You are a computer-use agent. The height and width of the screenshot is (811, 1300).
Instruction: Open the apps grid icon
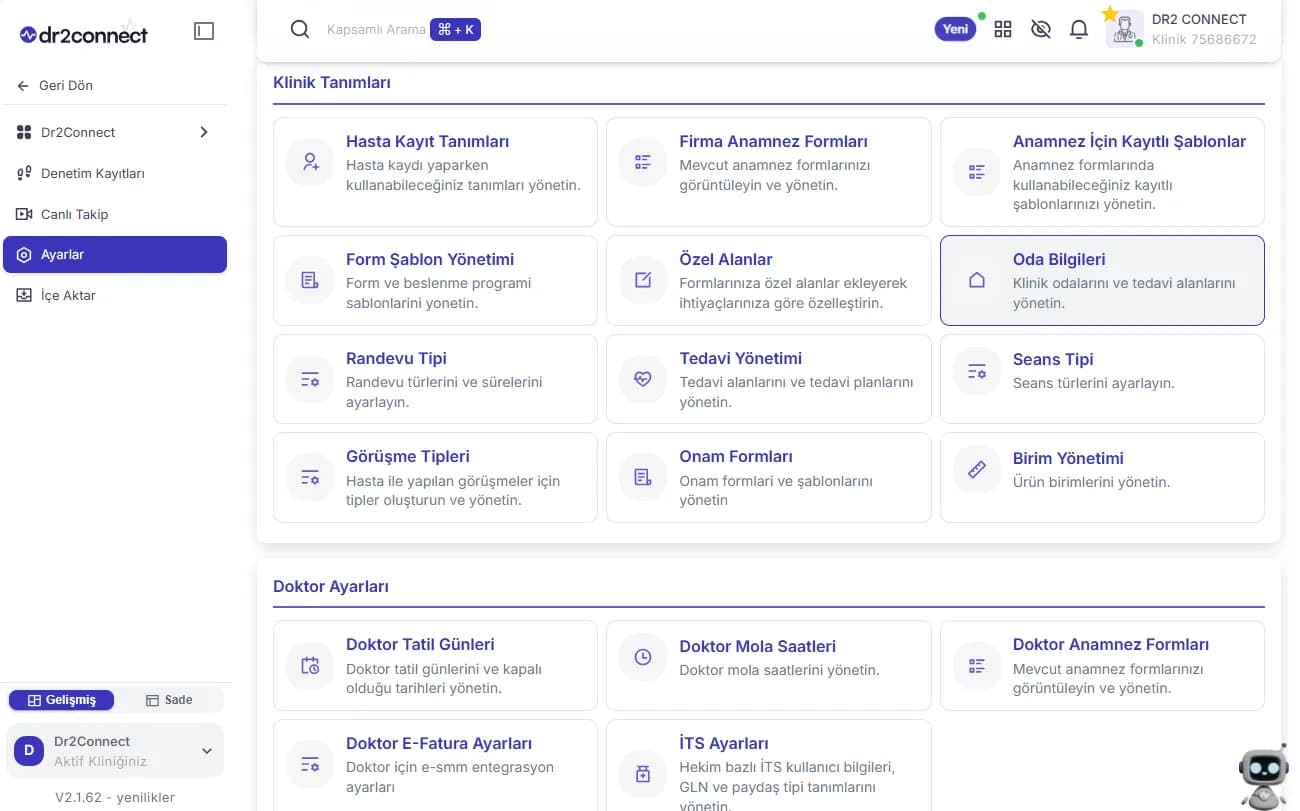pyautogui.click(x=1003, y=29)
